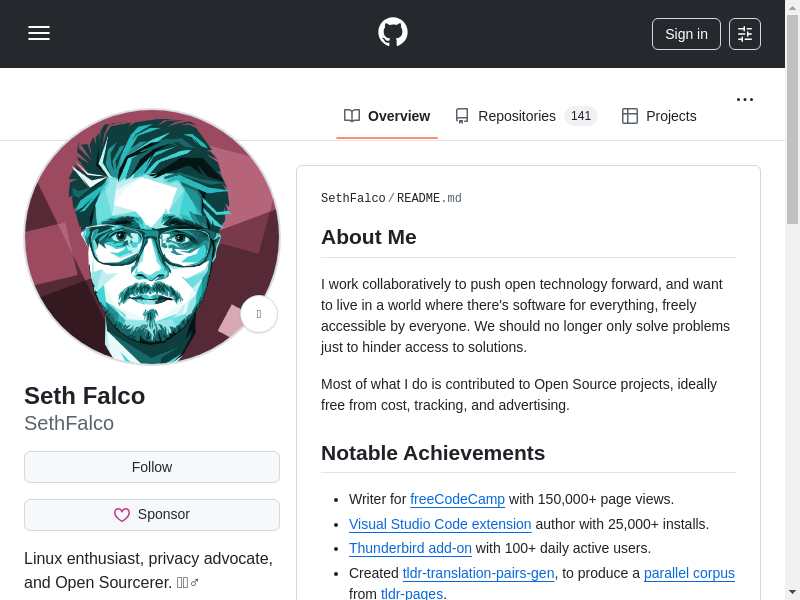Screen dimensions: 800x600
Task: Click the three-dot profile options menu
Action: coord(744,99)
